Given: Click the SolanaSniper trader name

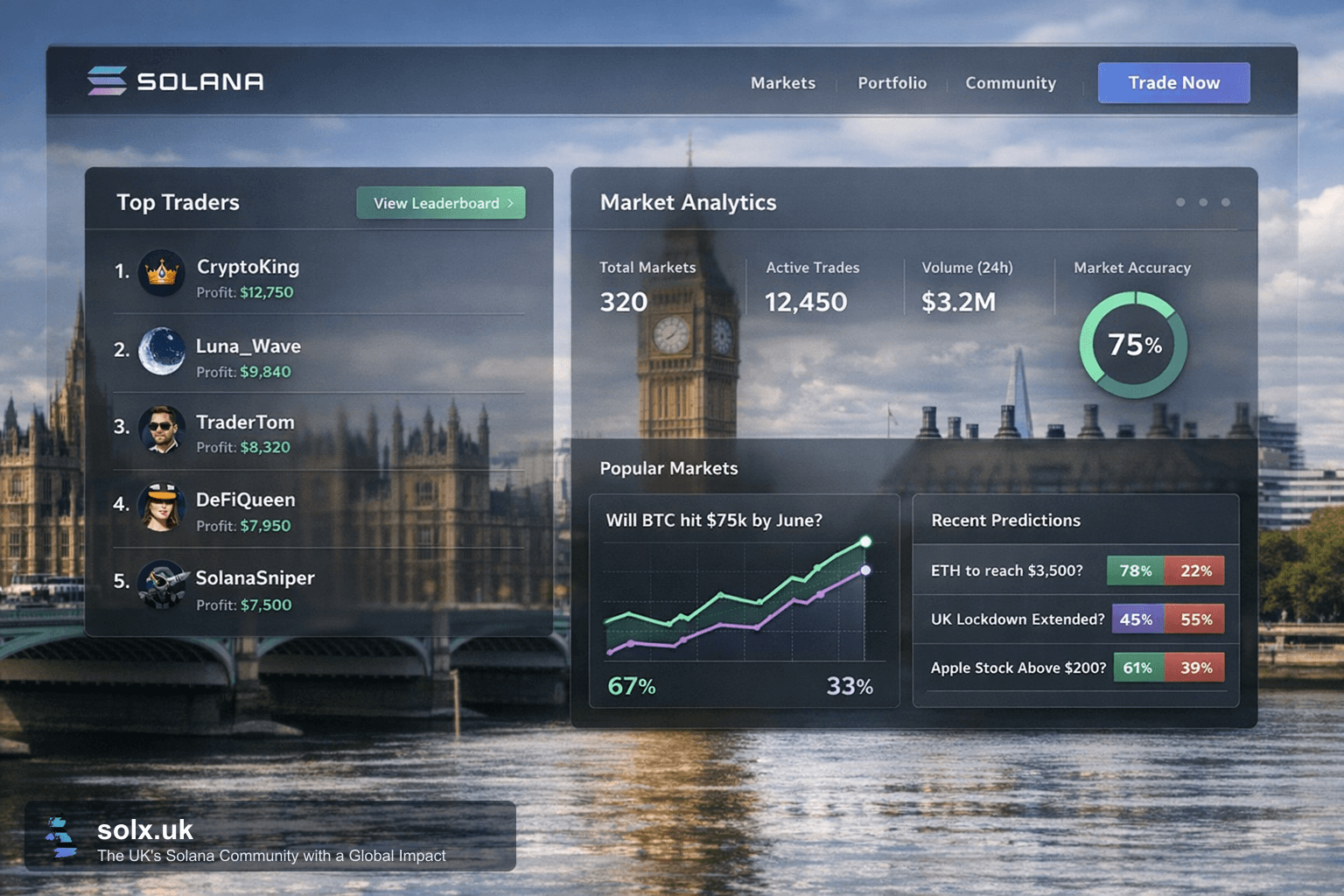Looking at the screenshot, I should tap(255, 577).
